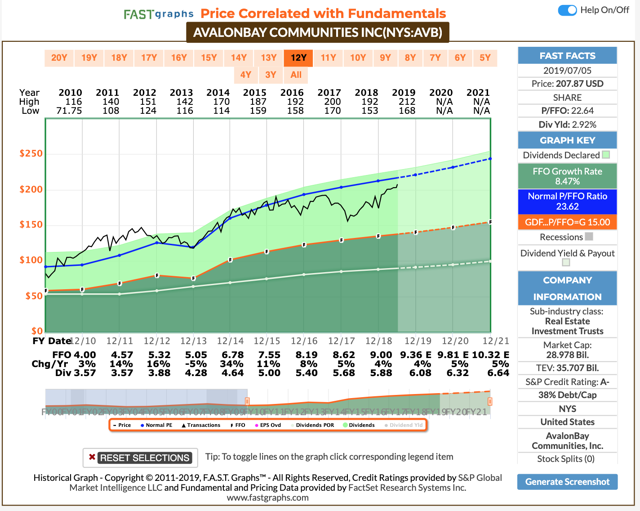Image resolution: width=640 pixels, height=511 pixels.
Task: Select the 5Y time range tab
Action: pyautogui.click(x=485, y=58)
